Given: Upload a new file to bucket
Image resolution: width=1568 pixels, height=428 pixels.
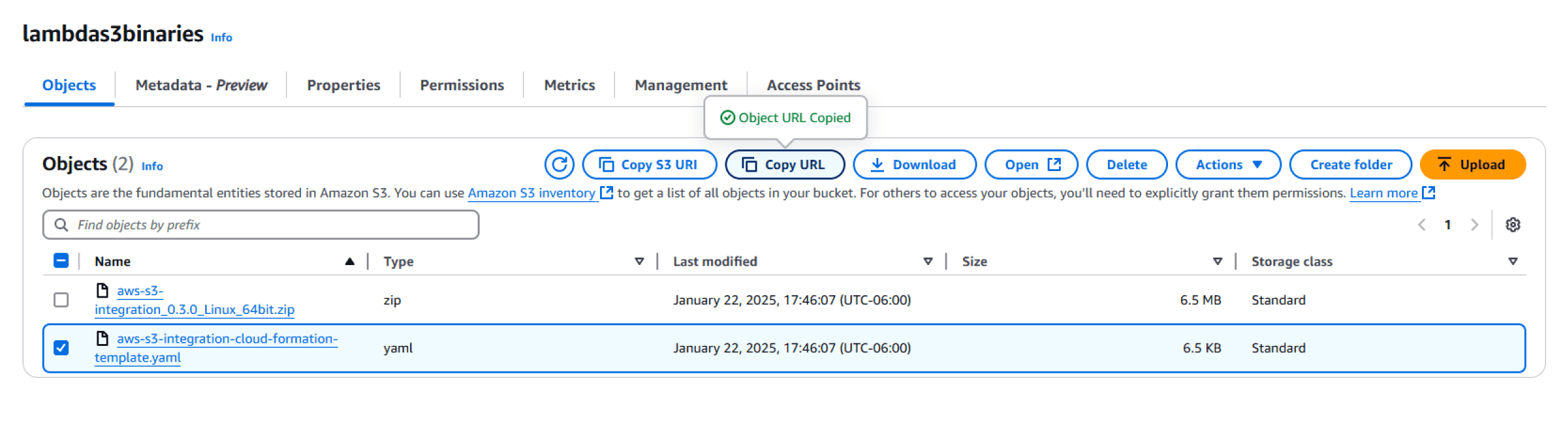Looking at the screenshot, I should coord(1471,165).
